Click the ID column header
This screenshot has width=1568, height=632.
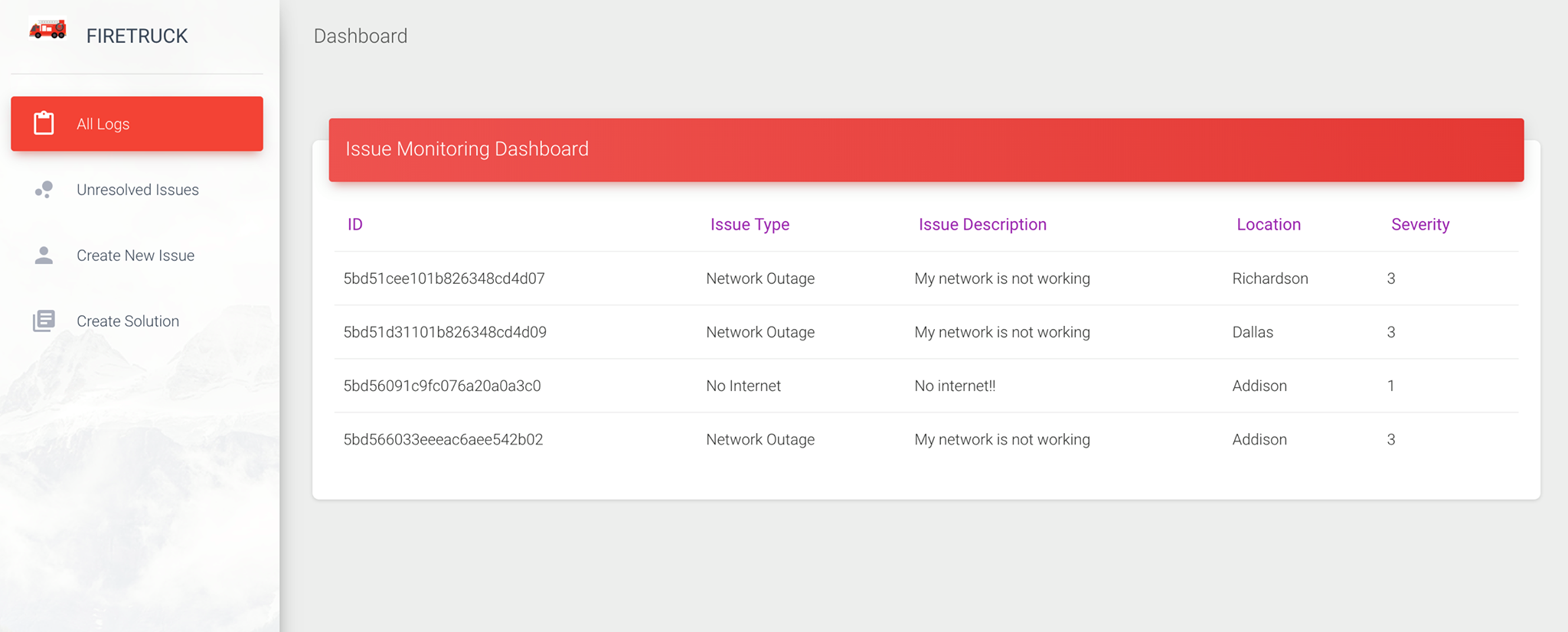coord(355,224)
